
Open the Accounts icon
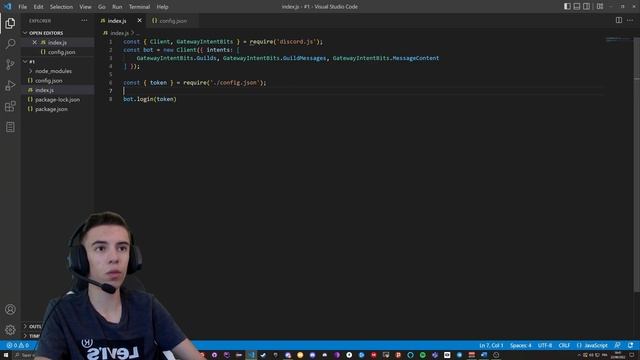tap(10, 309)
